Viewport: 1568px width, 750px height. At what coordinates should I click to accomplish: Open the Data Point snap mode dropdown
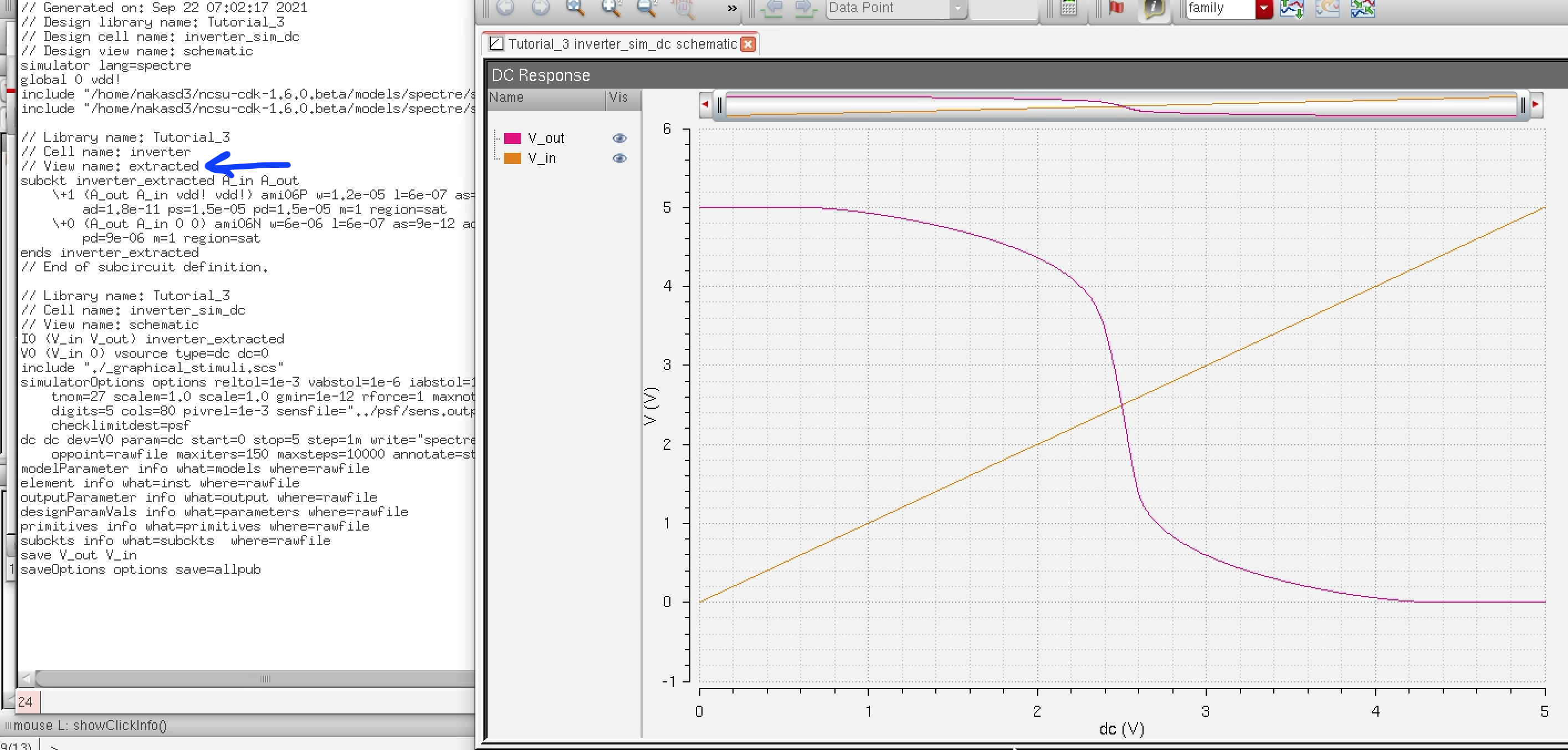pyautogui.click(x=957, y=8)
